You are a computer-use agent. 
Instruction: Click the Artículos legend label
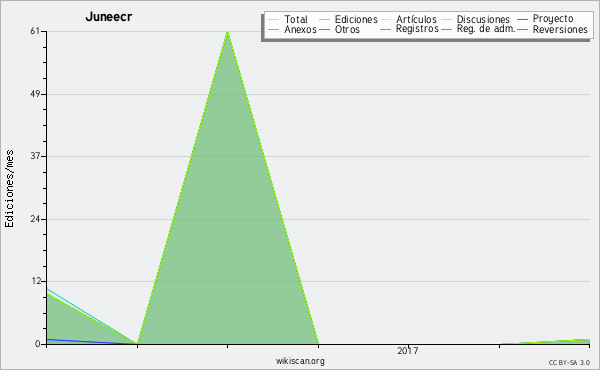(416, 19)
